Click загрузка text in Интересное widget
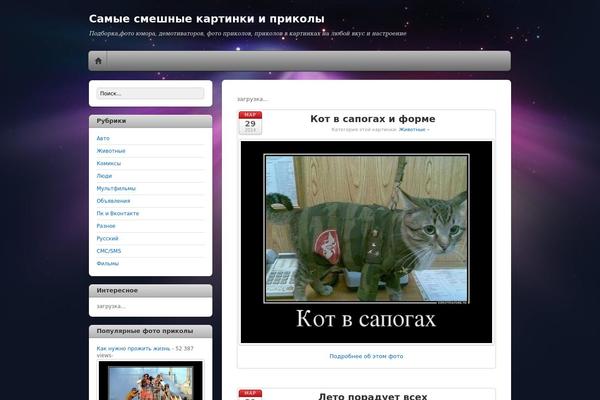This screenshot has height=400, width=600. pos(111,306)
